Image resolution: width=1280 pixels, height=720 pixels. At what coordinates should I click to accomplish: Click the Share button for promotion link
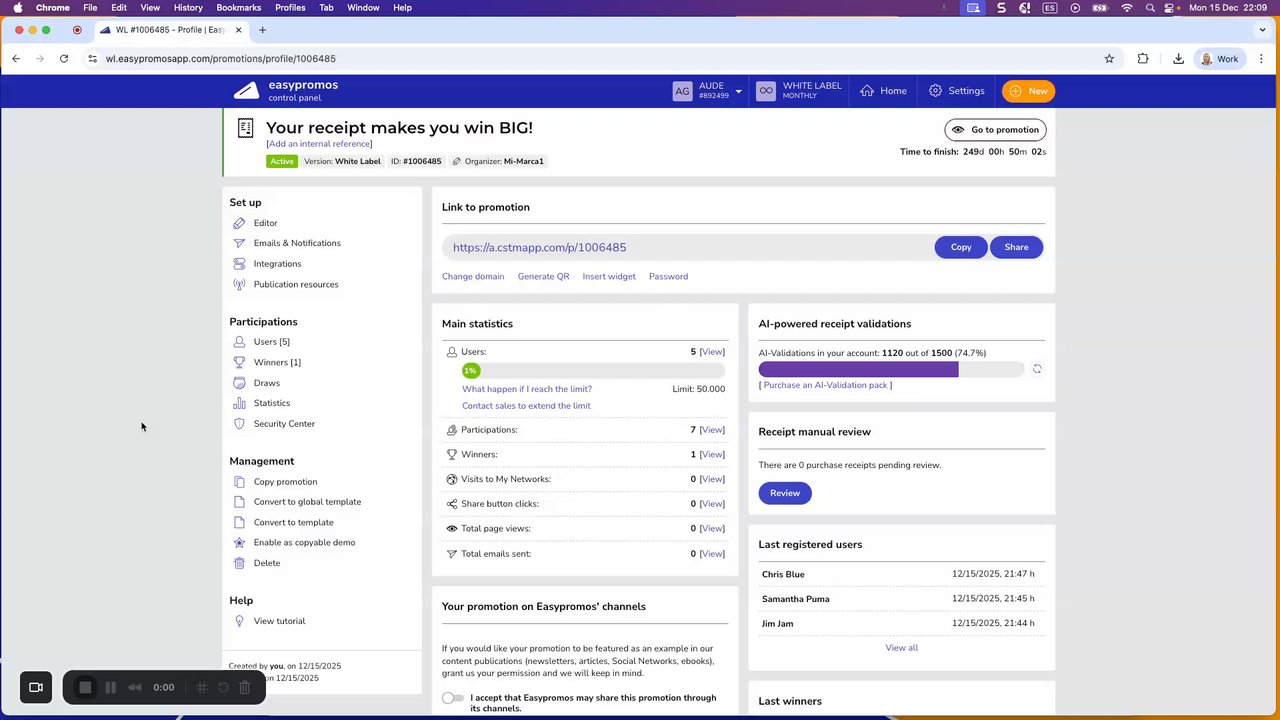[1016, 247]
